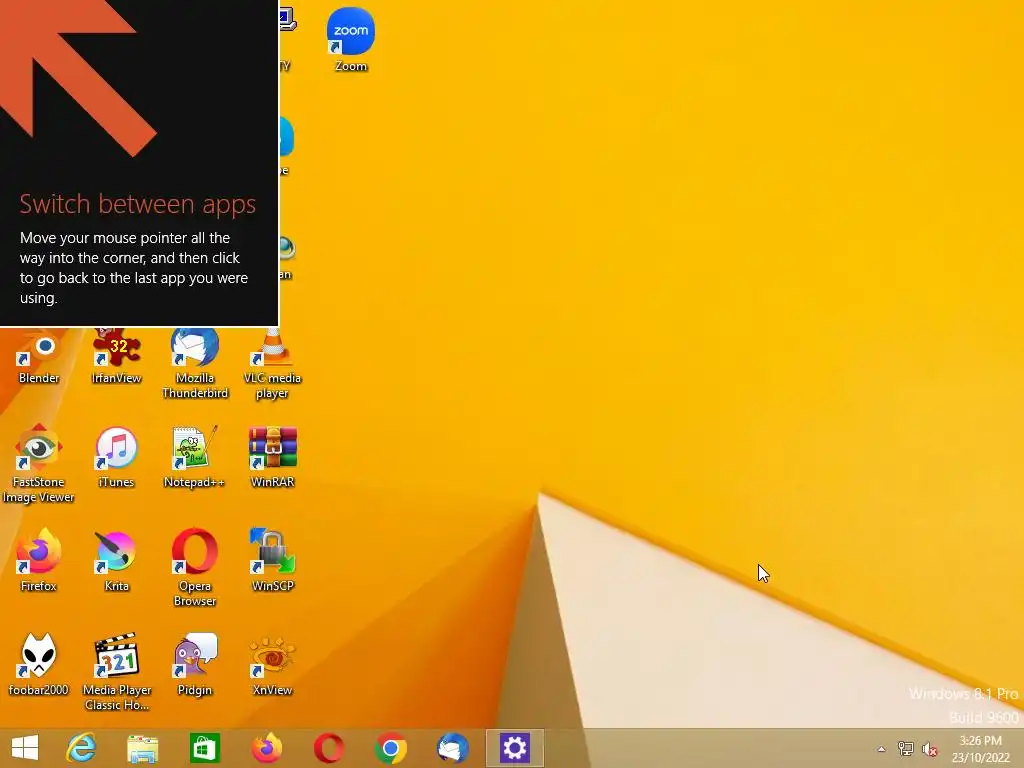Viewport: 1024px width, 768px height.
Task: Open the network status tray icon
Action: point(906,749)
